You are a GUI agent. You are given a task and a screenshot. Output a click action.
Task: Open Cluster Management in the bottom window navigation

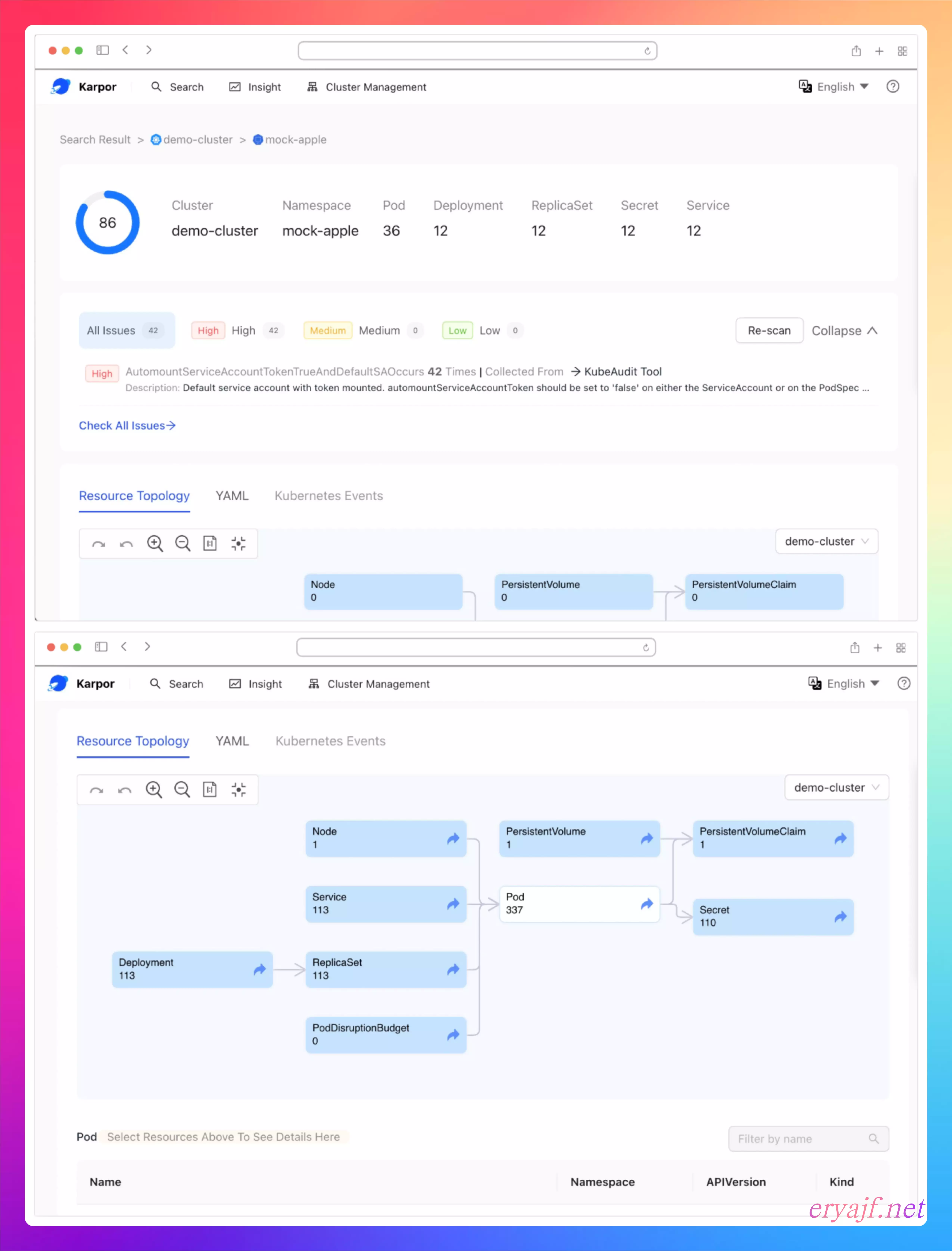click(x=369, y=684)
